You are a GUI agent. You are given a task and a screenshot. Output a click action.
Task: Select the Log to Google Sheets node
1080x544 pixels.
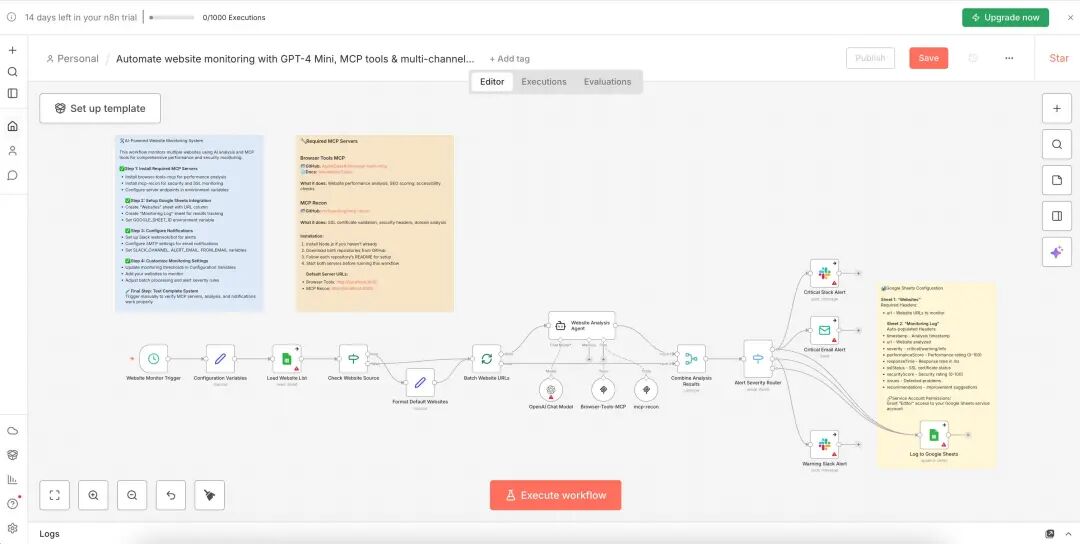coord(934,435)
